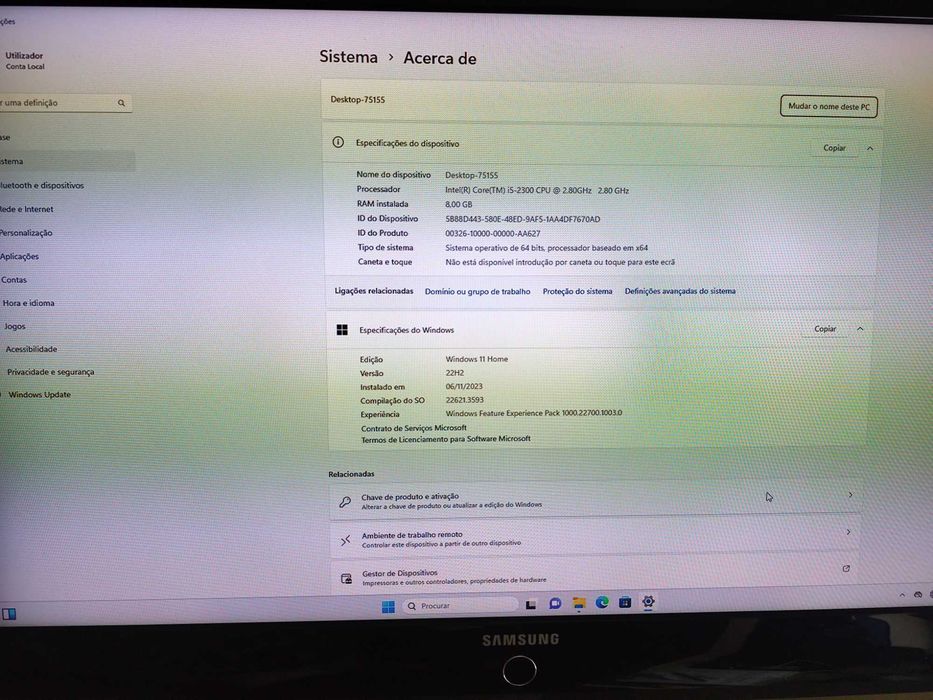Click the Gestor de Dispositivos icon
The height and width of the screenshot is (700, 933).
point(346,578)
